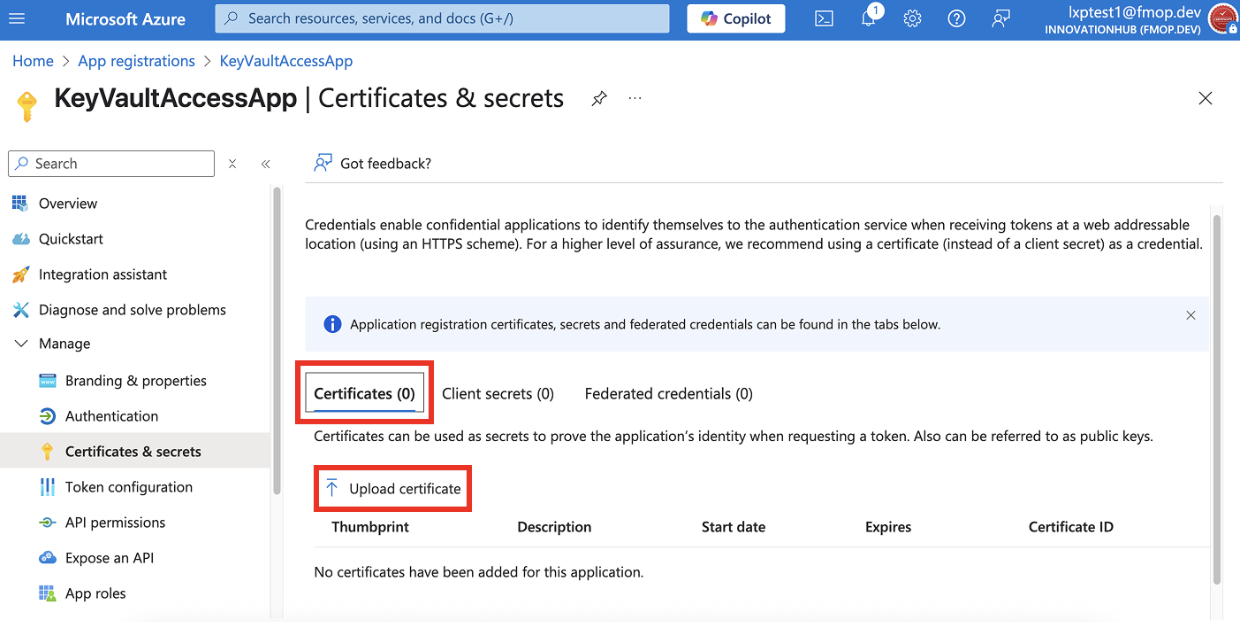1246x622 pixels.
Task: Focus the sidebar menu search field
Action: [111, 163]
